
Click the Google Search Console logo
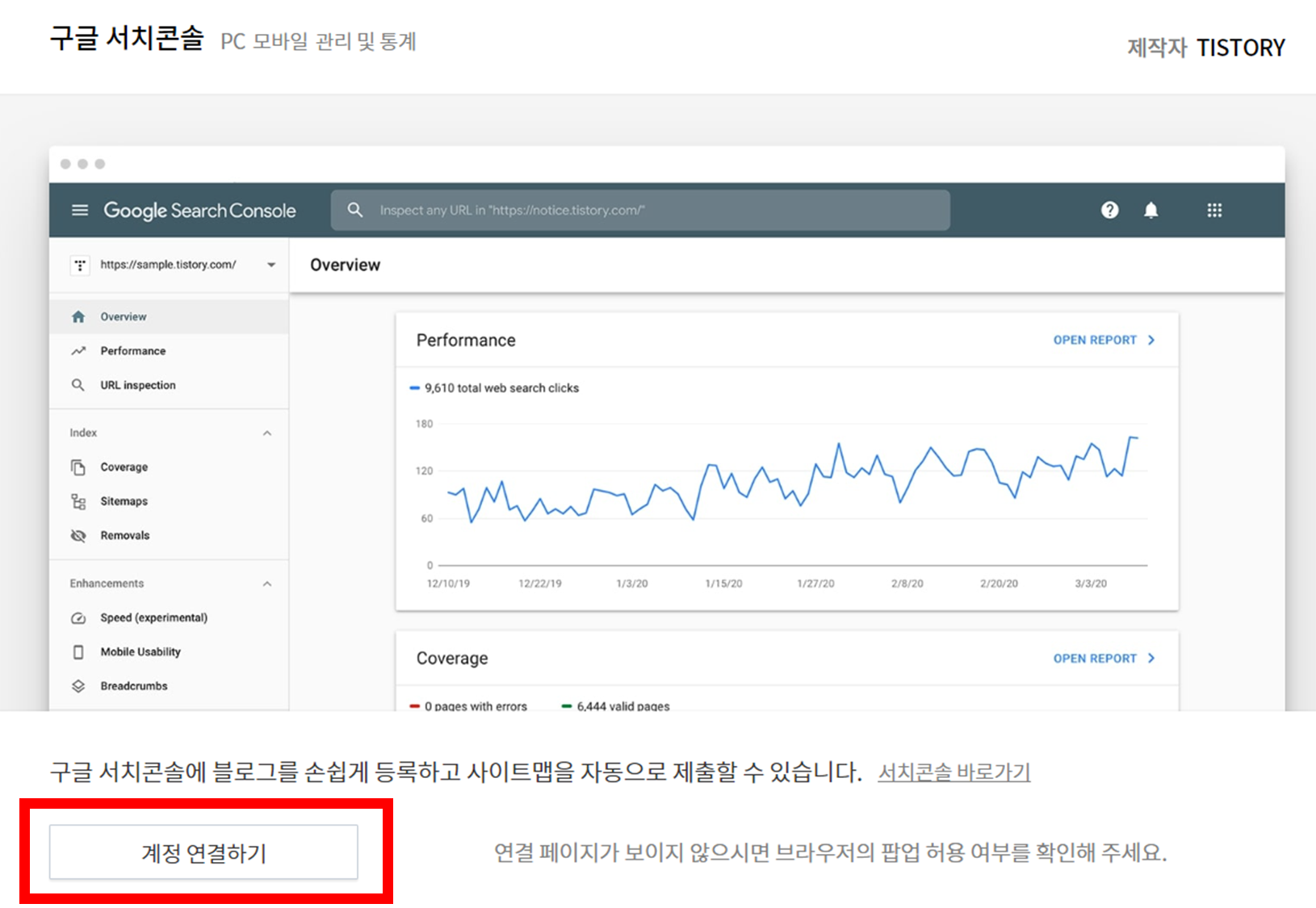[x=199, y=211]
